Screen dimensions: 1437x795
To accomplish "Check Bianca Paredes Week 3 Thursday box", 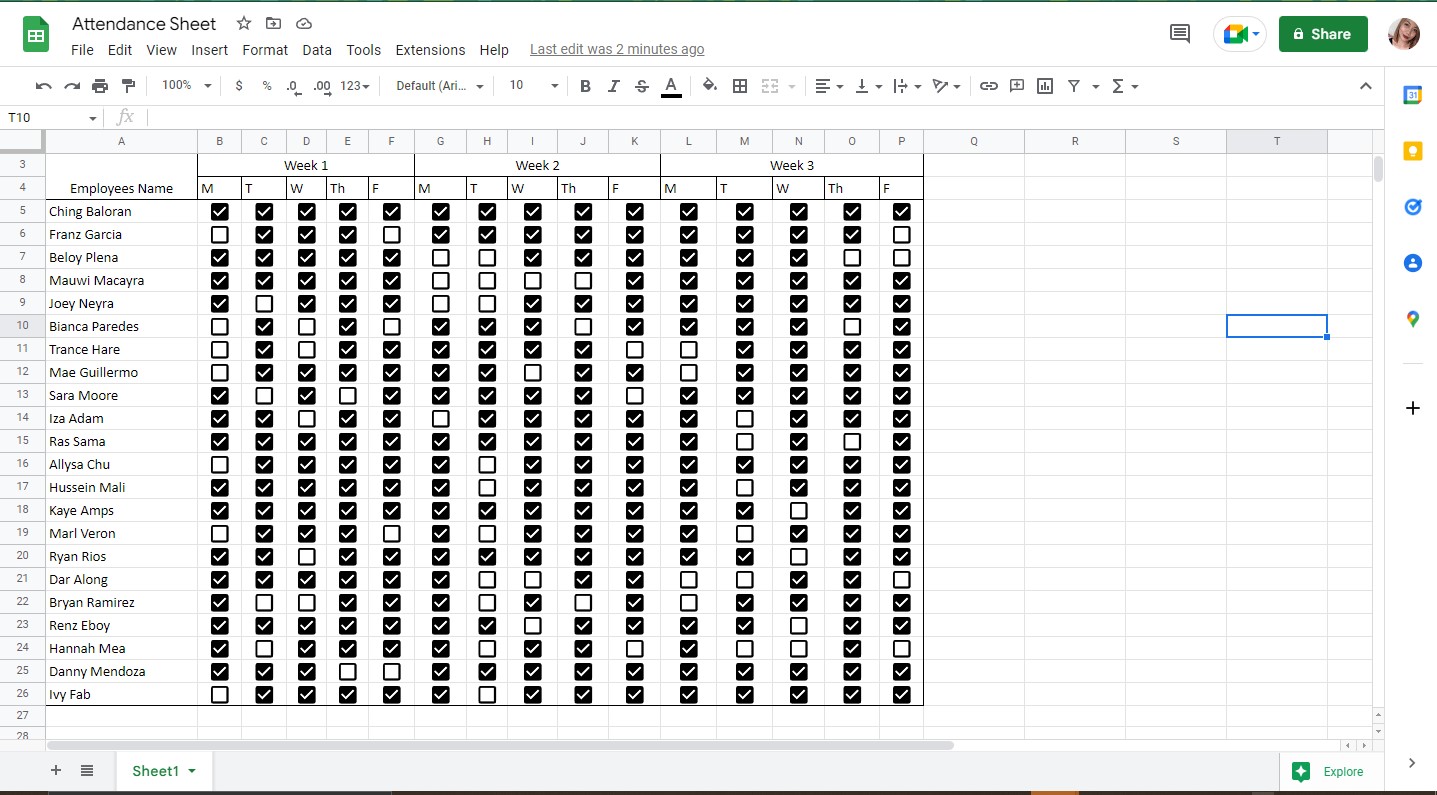I will (852, 327).
